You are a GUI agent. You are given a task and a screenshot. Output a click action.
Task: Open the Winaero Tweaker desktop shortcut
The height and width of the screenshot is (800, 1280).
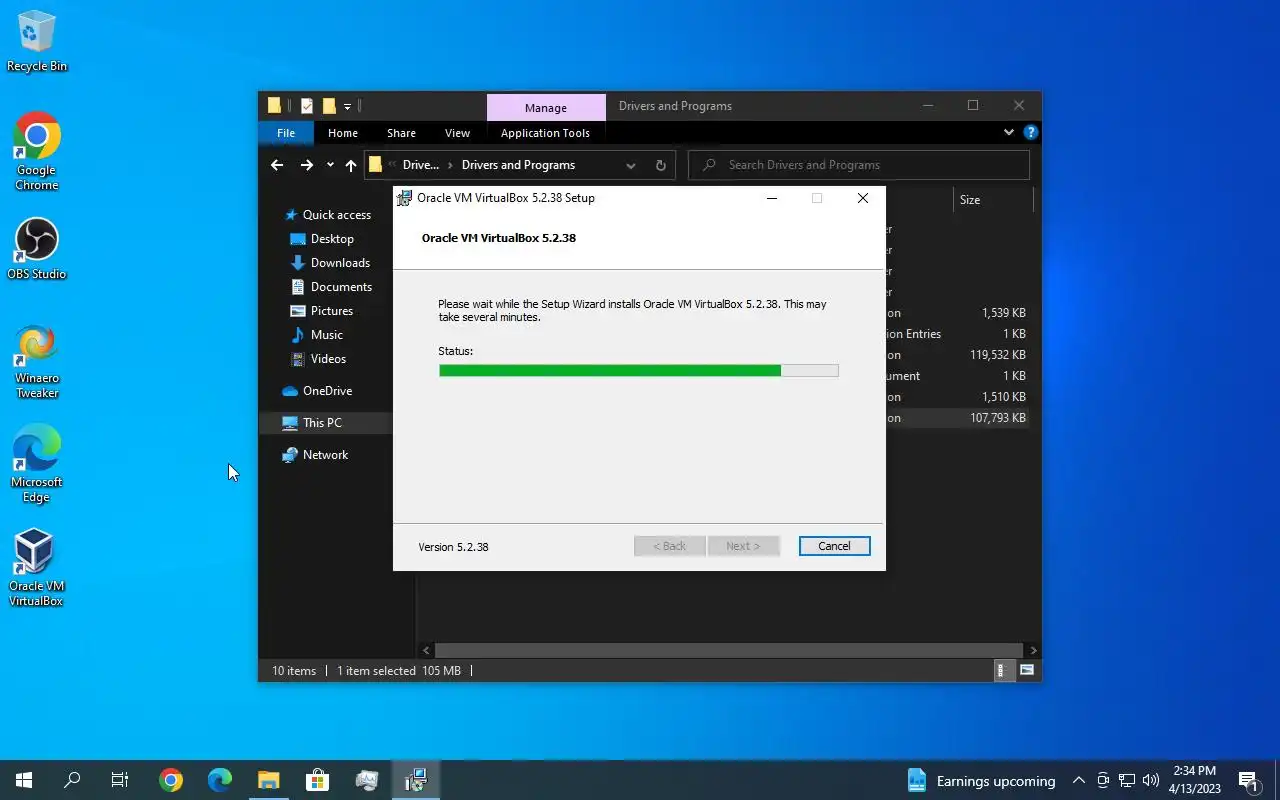pos(37,361)
